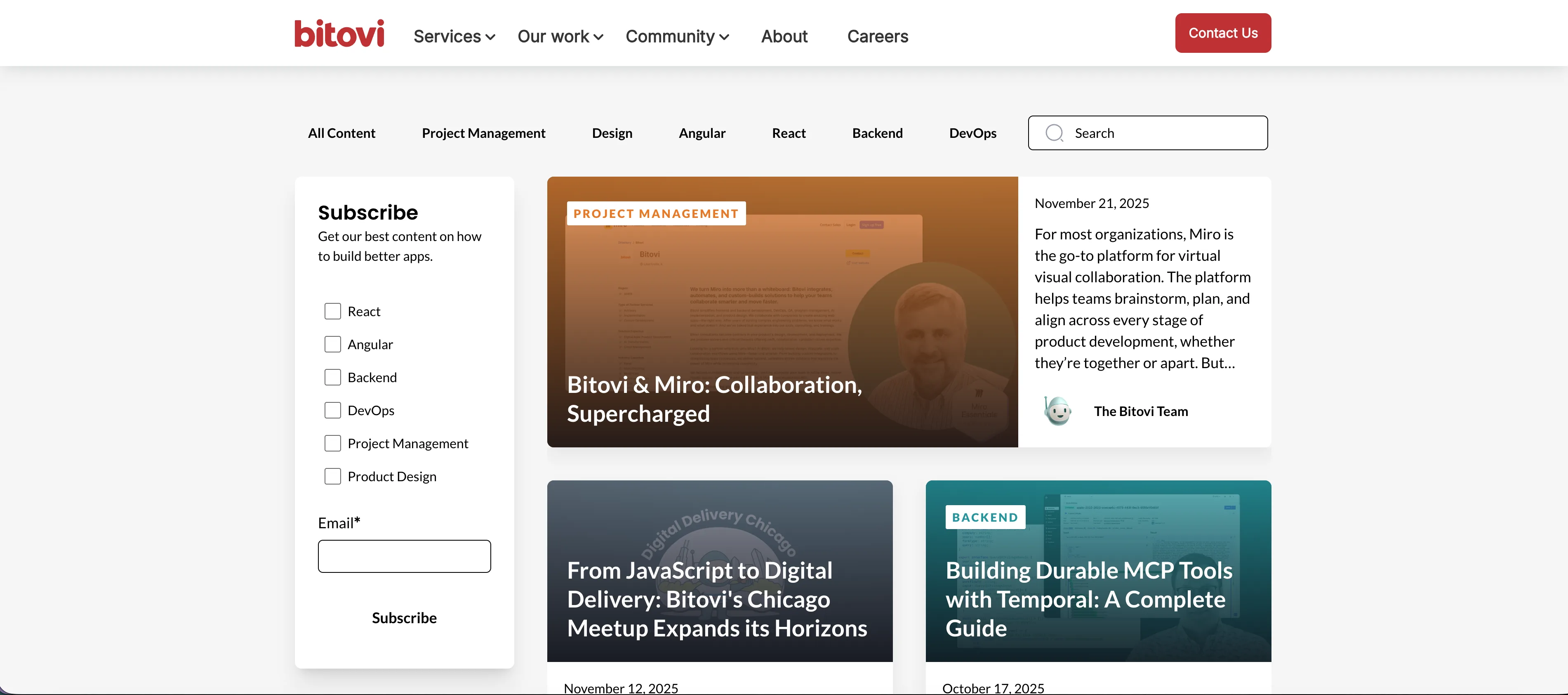This screenshot has height=695, width=1568.
Task: Filter posts by Project Management tab
Action: coord(483,133)
